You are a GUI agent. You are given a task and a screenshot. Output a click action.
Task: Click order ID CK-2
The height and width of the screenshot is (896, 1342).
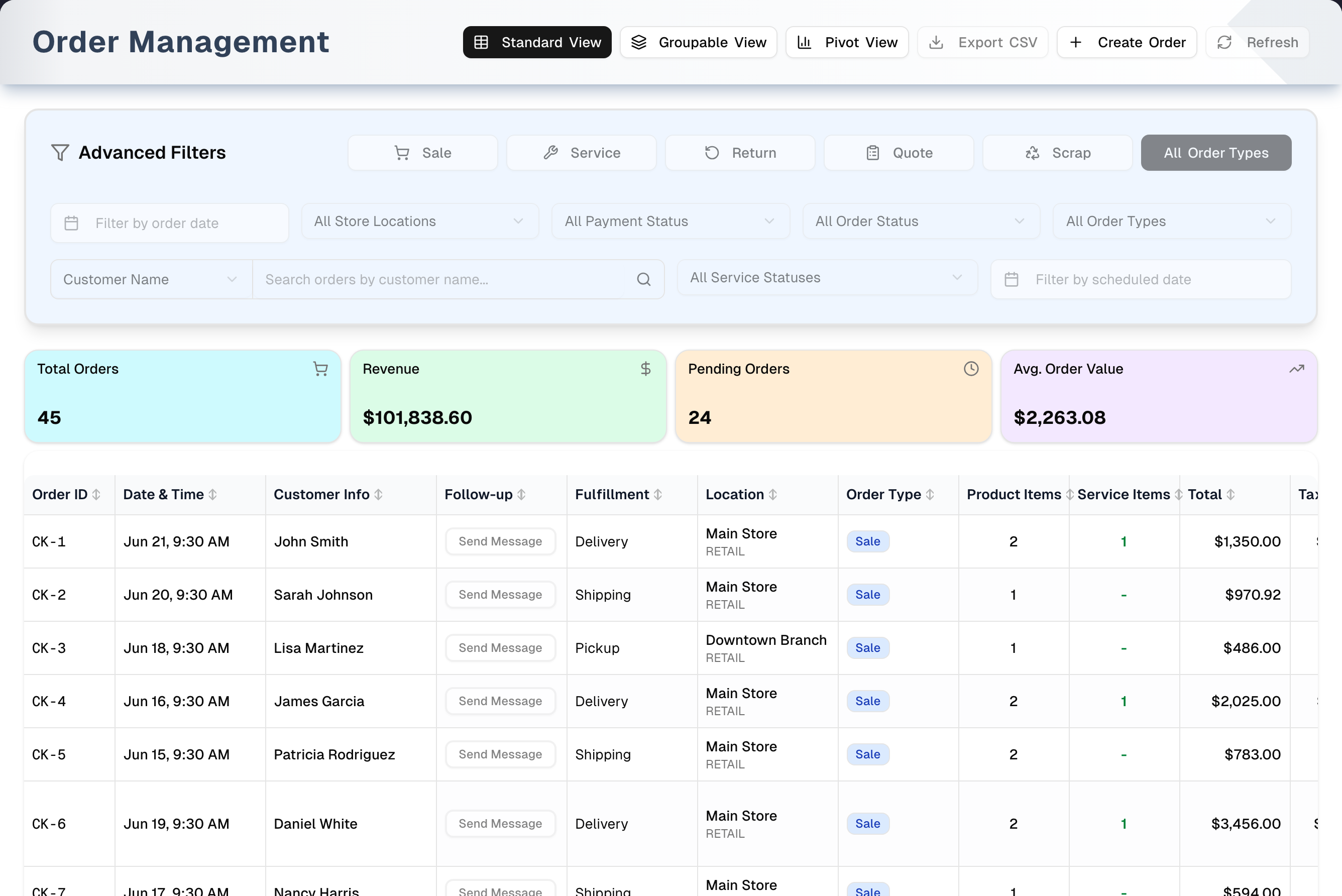tap(49, 595)
